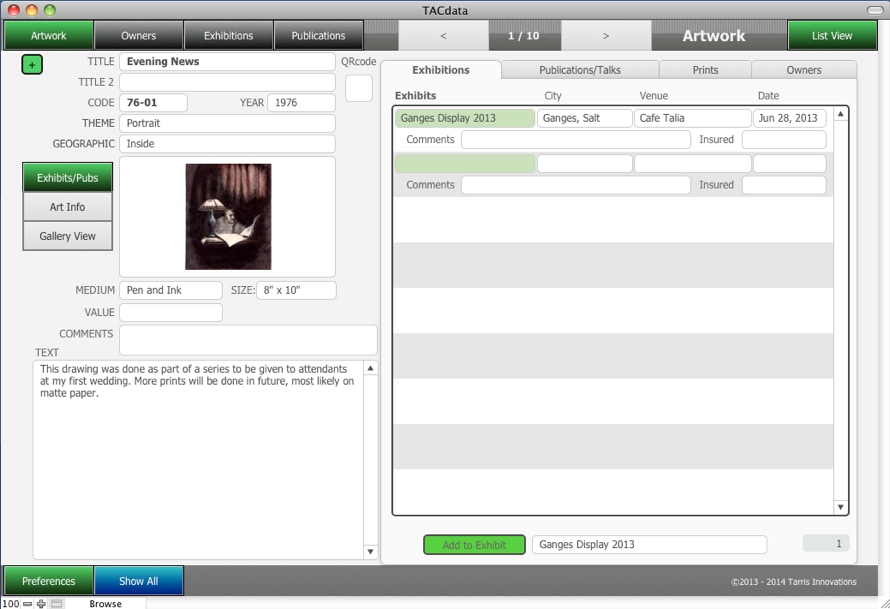This screenshot has height=609, width=890.
Task: Go to previous record with left arrow
Action: point(443,36)
